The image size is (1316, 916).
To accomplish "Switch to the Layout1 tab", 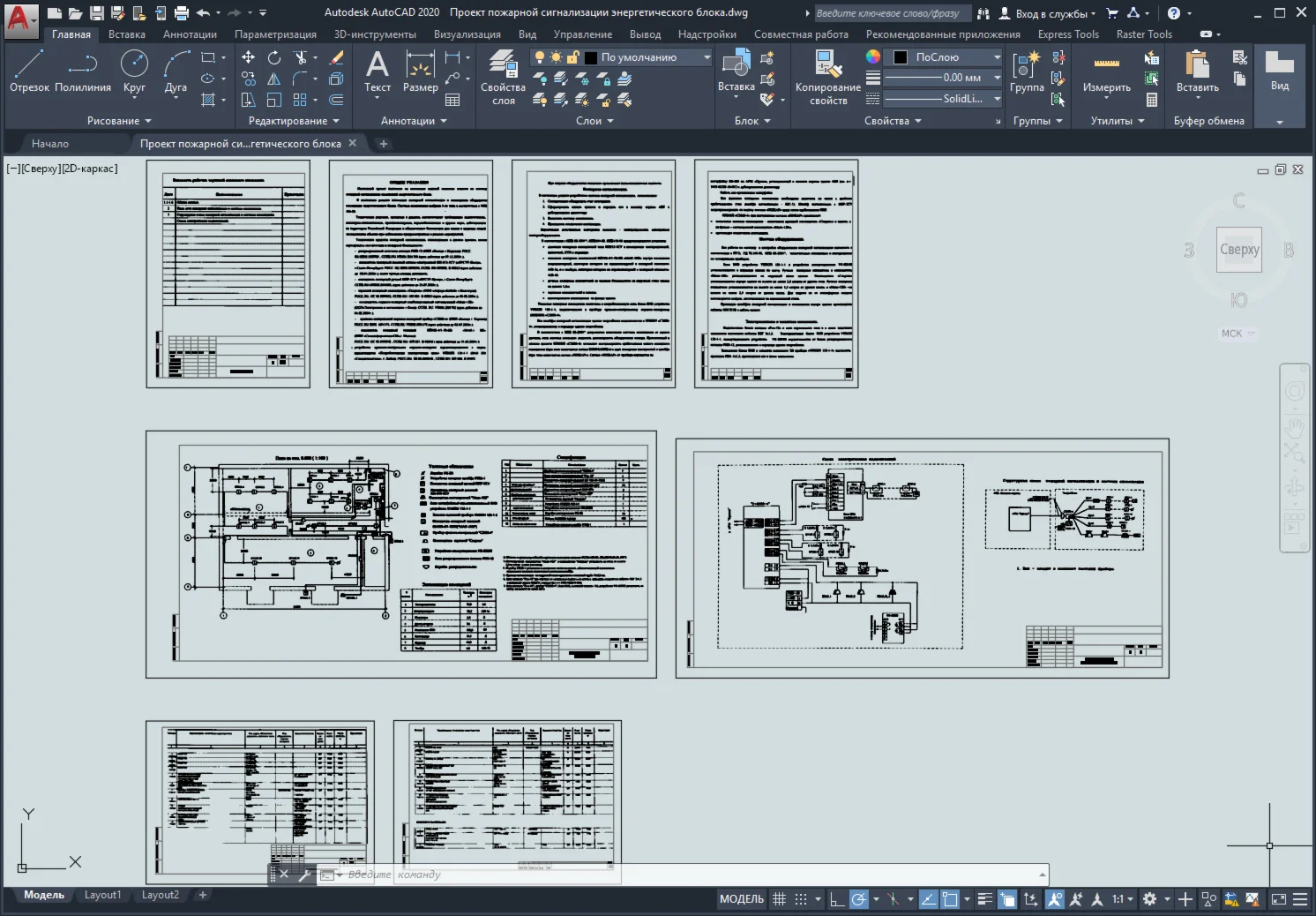I will pyautogui.click(x=102, y=895).
